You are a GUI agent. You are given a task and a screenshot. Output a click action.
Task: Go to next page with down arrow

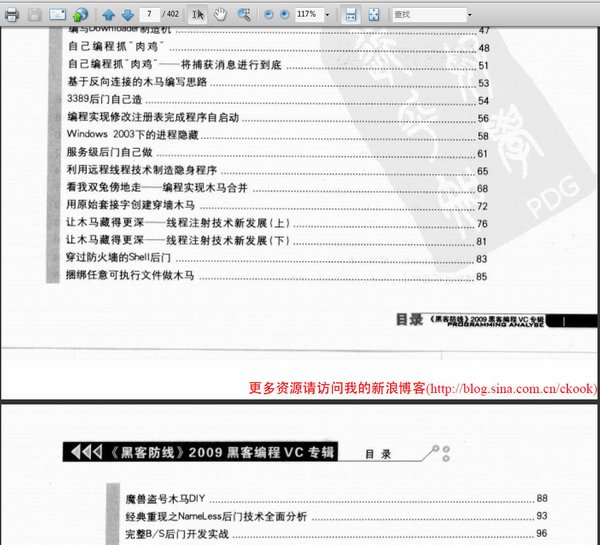(x=128, y=15)
